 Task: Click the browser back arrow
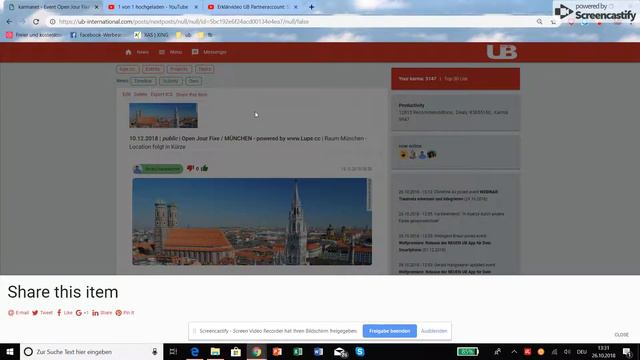9,22
